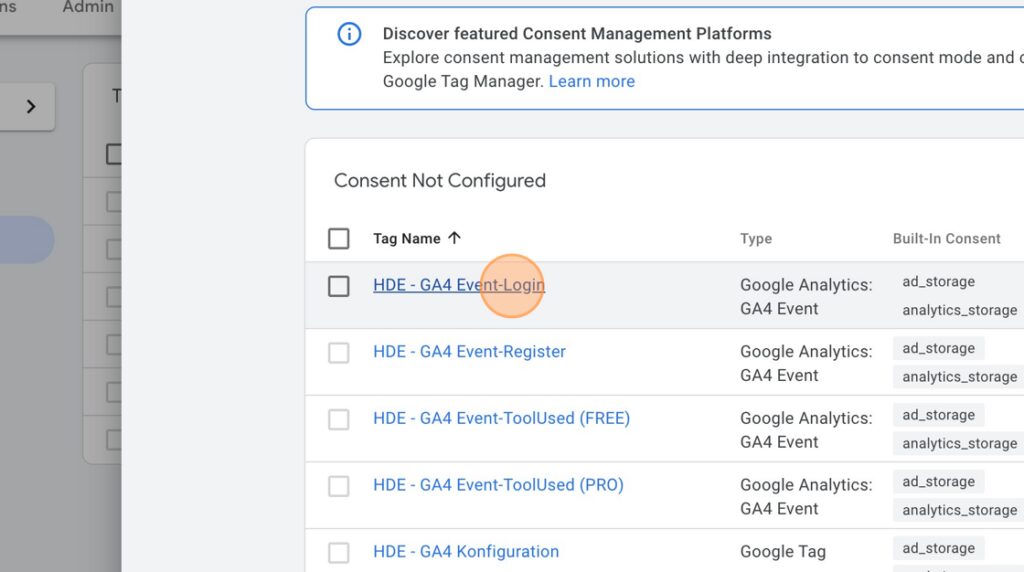Viewport: 1024px width, 572px height.
Task: Click ad_storage chip in ToolUsed (PRO) row
Action: (938, 481)
